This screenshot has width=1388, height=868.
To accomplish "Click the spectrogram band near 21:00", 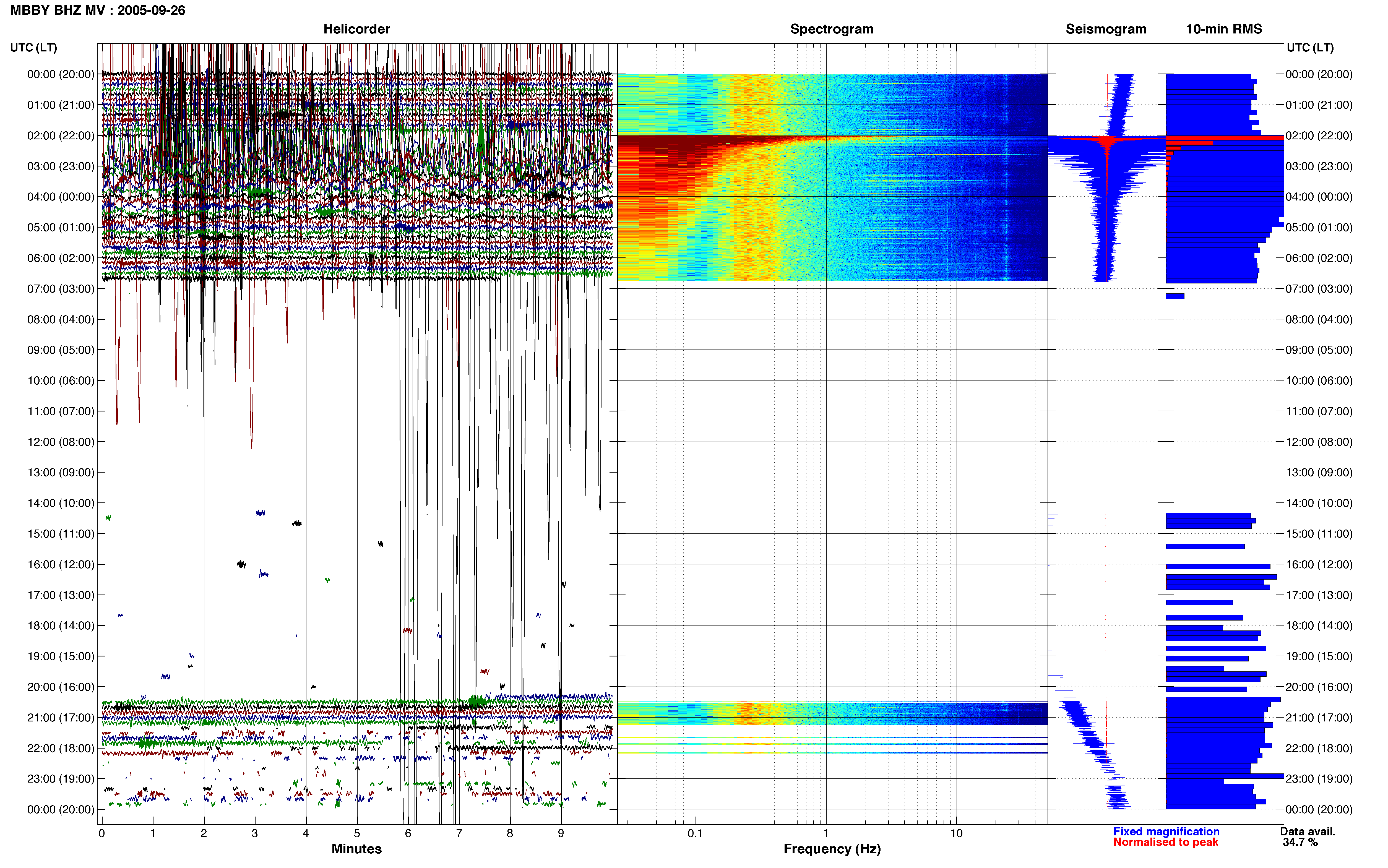I will [x=832, y=714].
